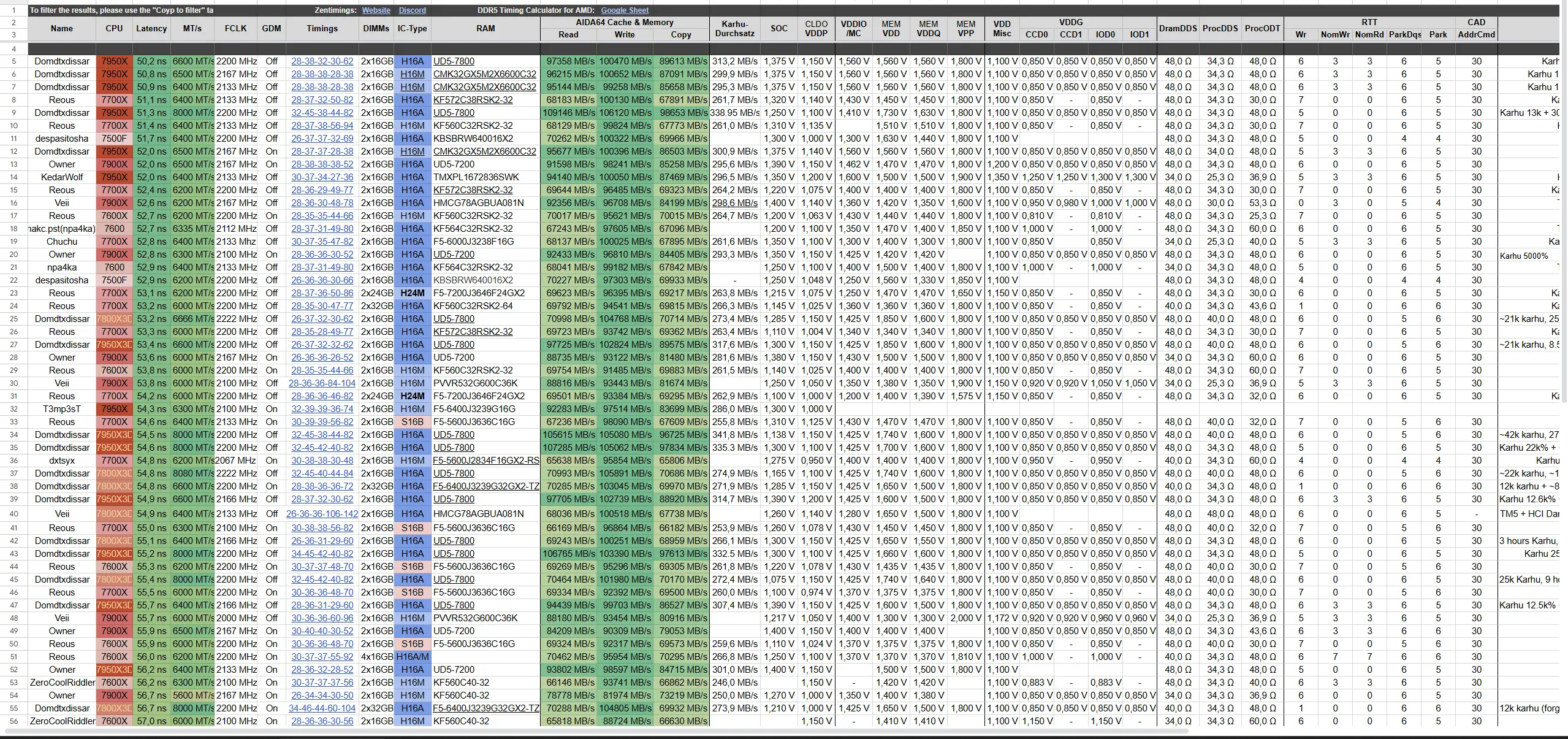Select the DIMMs column header
The image size is (1568, 739).
click(x=376, y=28)
